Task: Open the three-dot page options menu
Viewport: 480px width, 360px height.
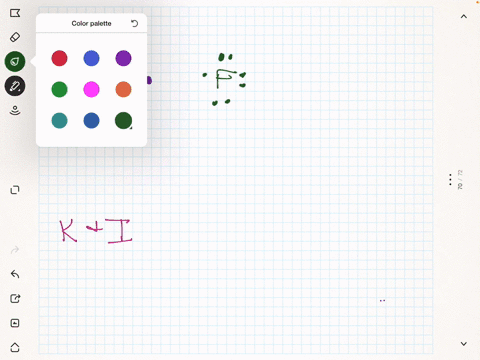Action: 450,180
